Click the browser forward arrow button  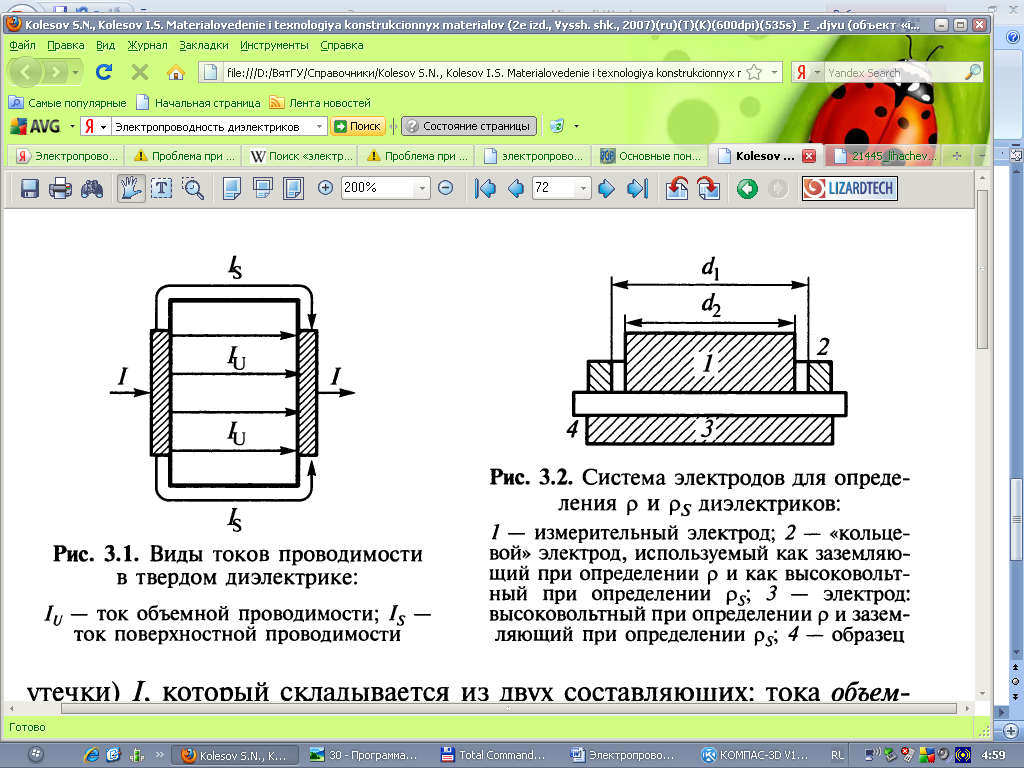coord(56,72)
